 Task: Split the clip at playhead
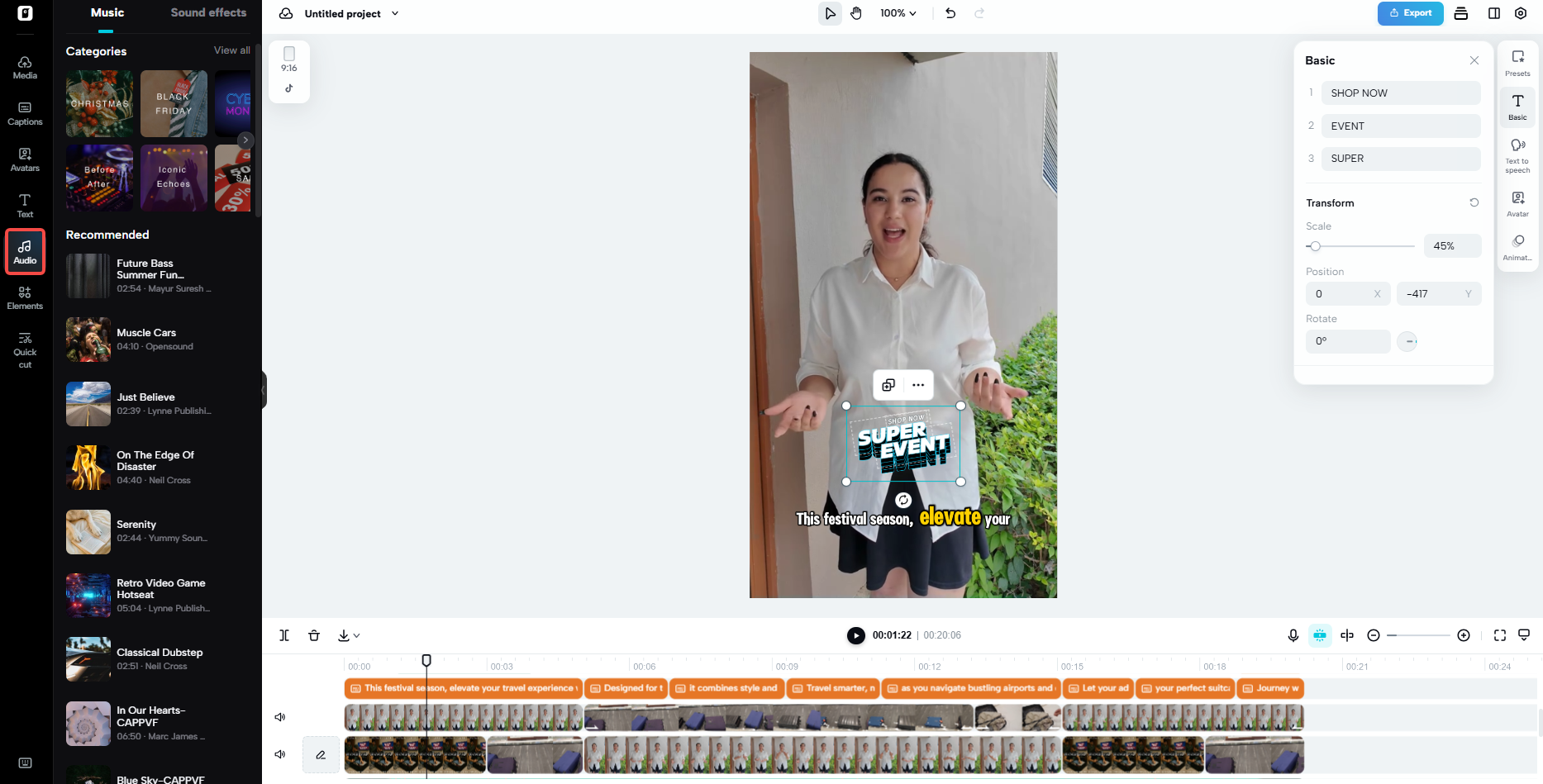pos(284,635)
